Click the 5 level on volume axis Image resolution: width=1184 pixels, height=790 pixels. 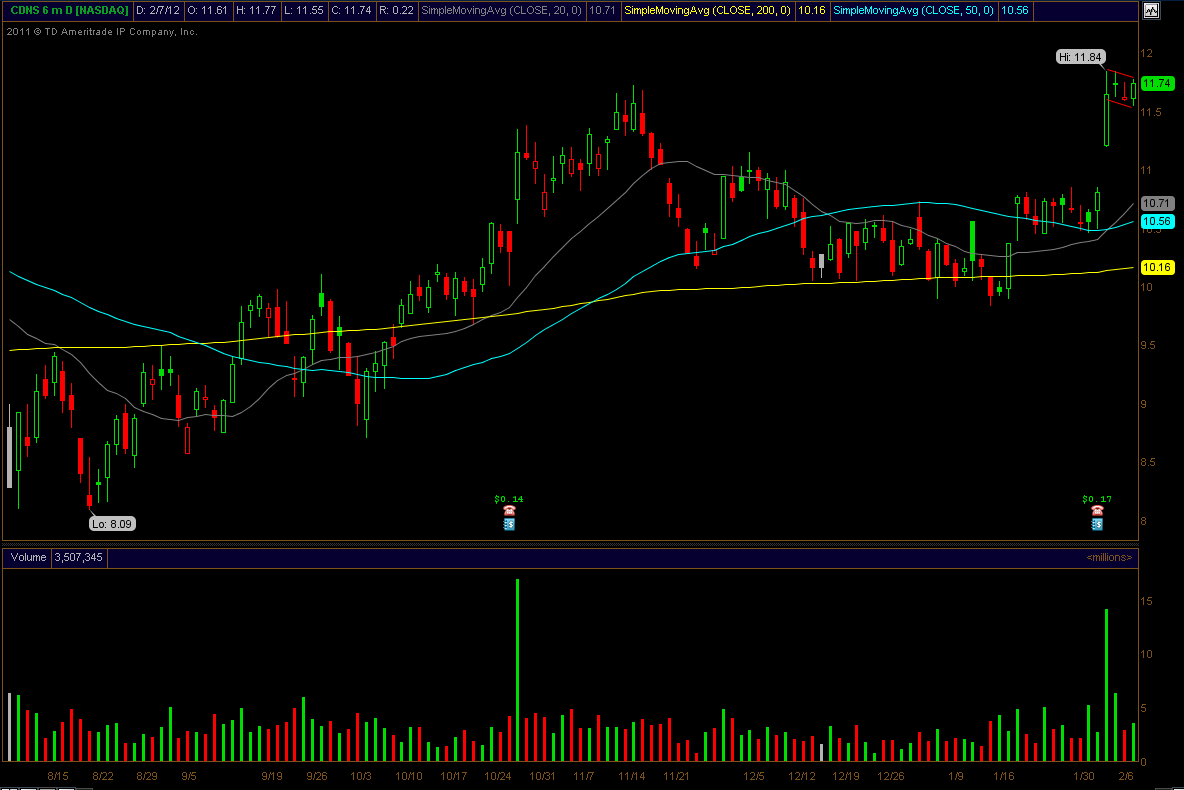(x=1143, y=708)
